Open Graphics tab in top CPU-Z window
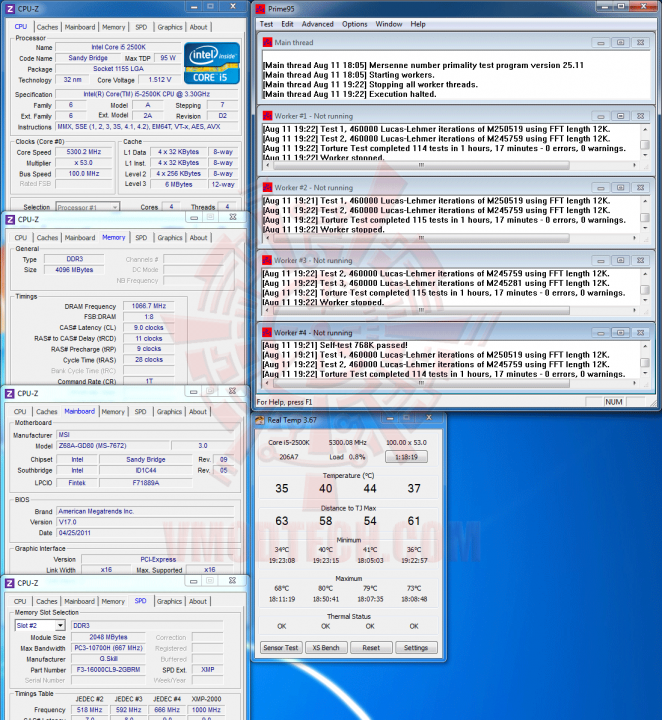This screenshot has height=720, width=662. (x=170, y=27)
